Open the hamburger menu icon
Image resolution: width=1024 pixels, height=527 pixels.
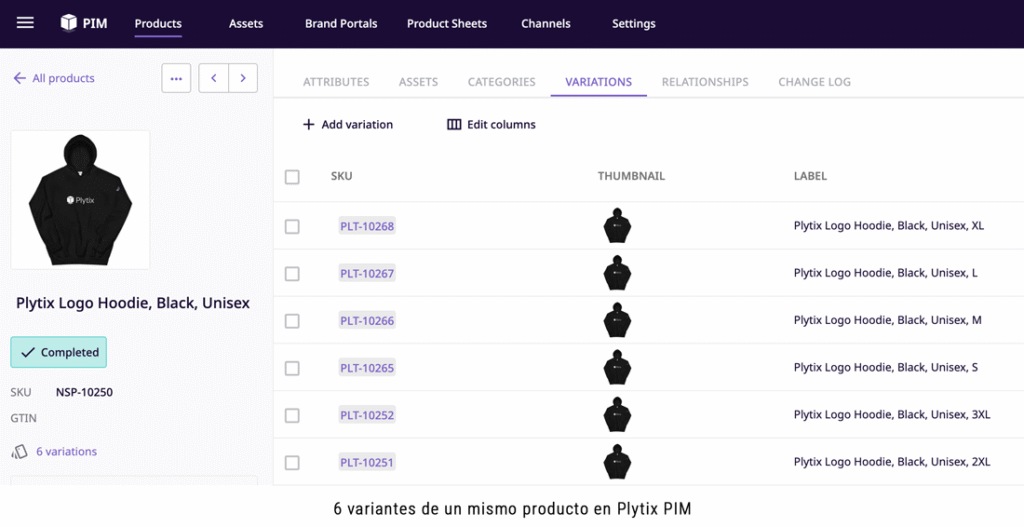pos(25,23)
